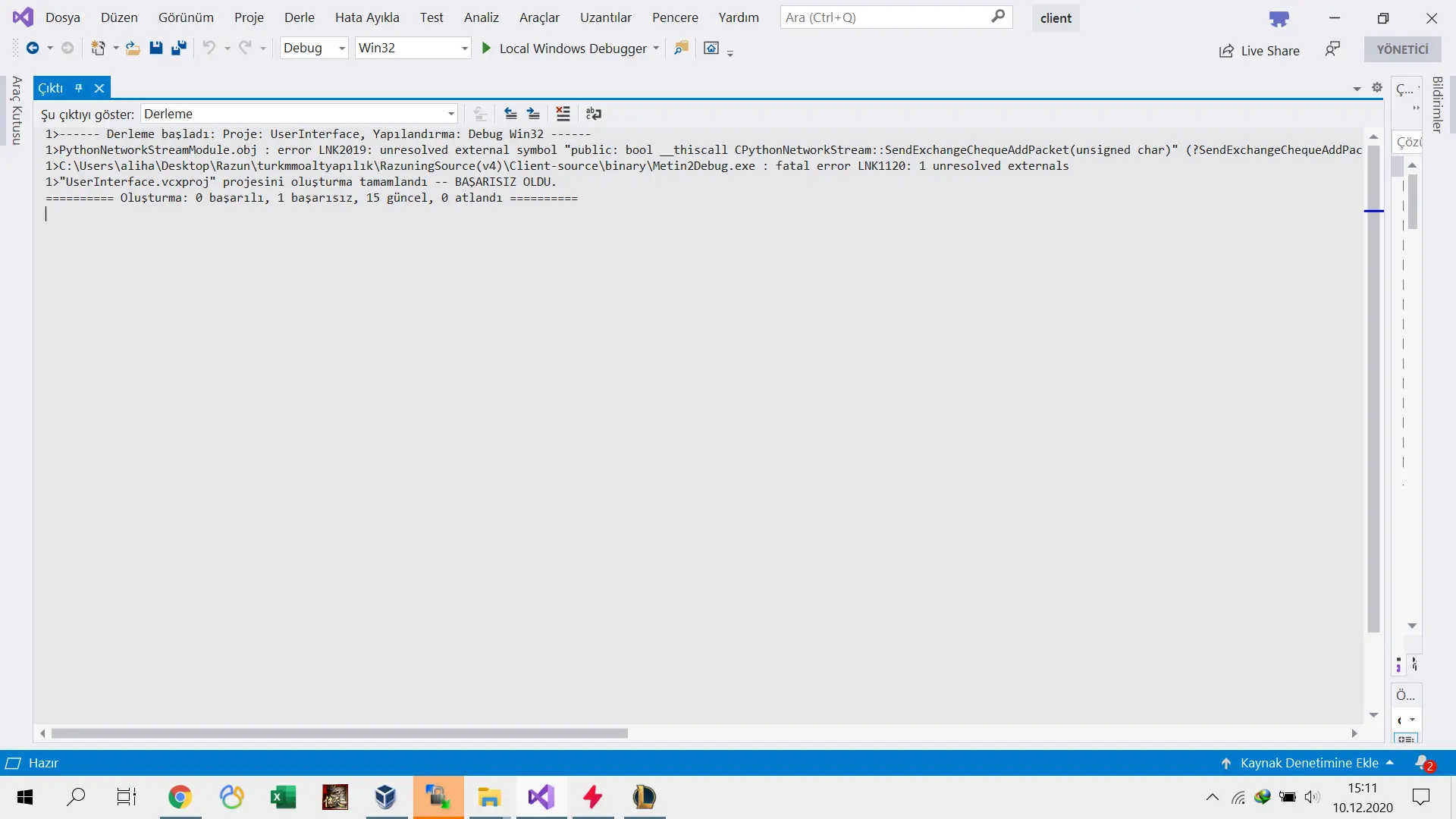Open the Derle menu
The image size is (1456, 819).
pos(299,17)
